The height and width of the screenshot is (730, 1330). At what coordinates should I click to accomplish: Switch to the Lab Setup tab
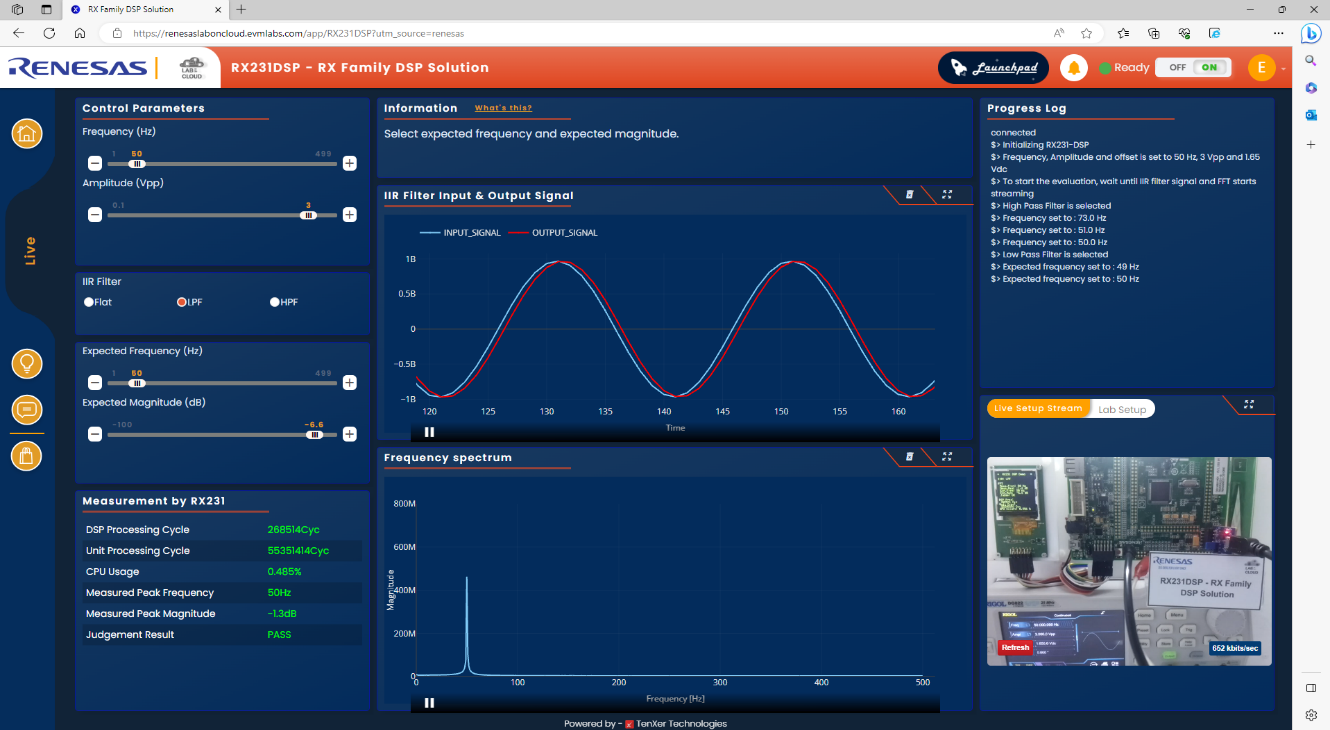1120,409
